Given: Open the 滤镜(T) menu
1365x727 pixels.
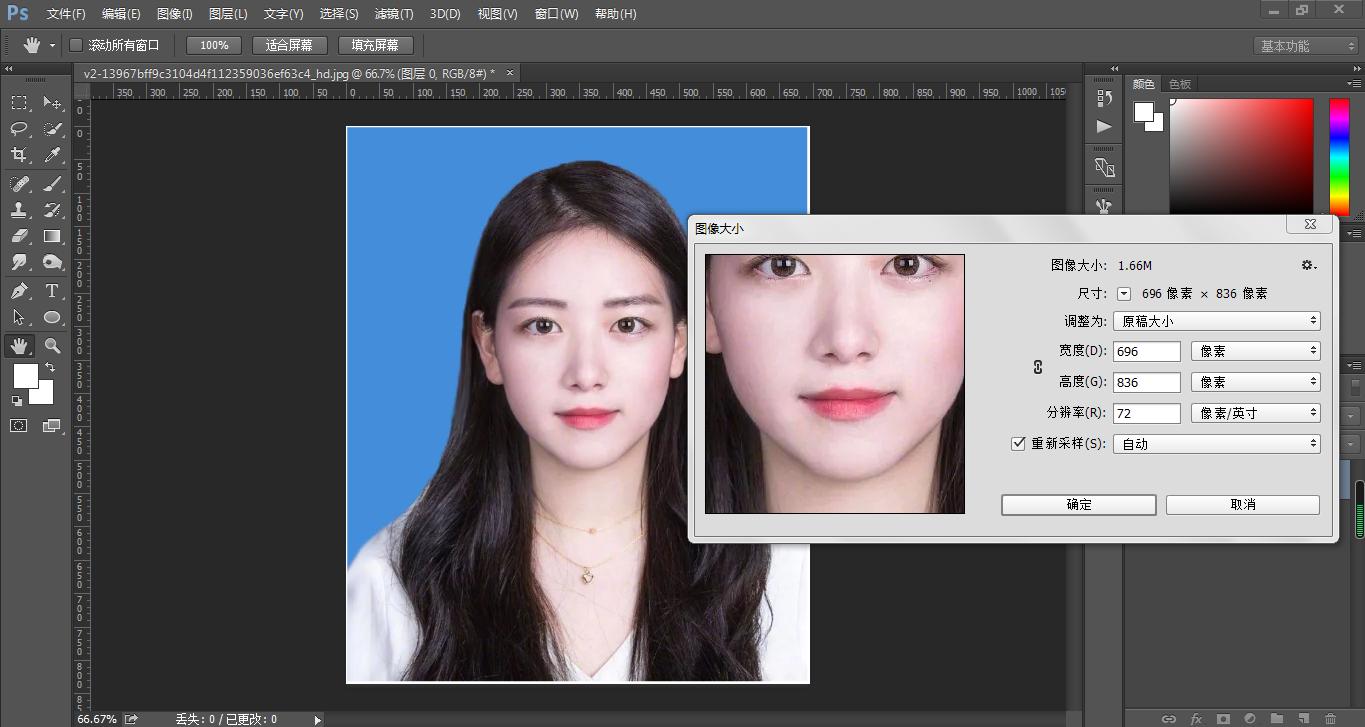Looking at the screenshot, I should coord(393,14).
